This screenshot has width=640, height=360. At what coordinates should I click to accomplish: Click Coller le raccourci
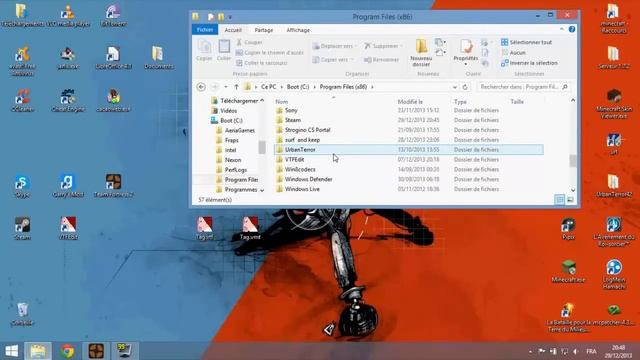point(262,63)
